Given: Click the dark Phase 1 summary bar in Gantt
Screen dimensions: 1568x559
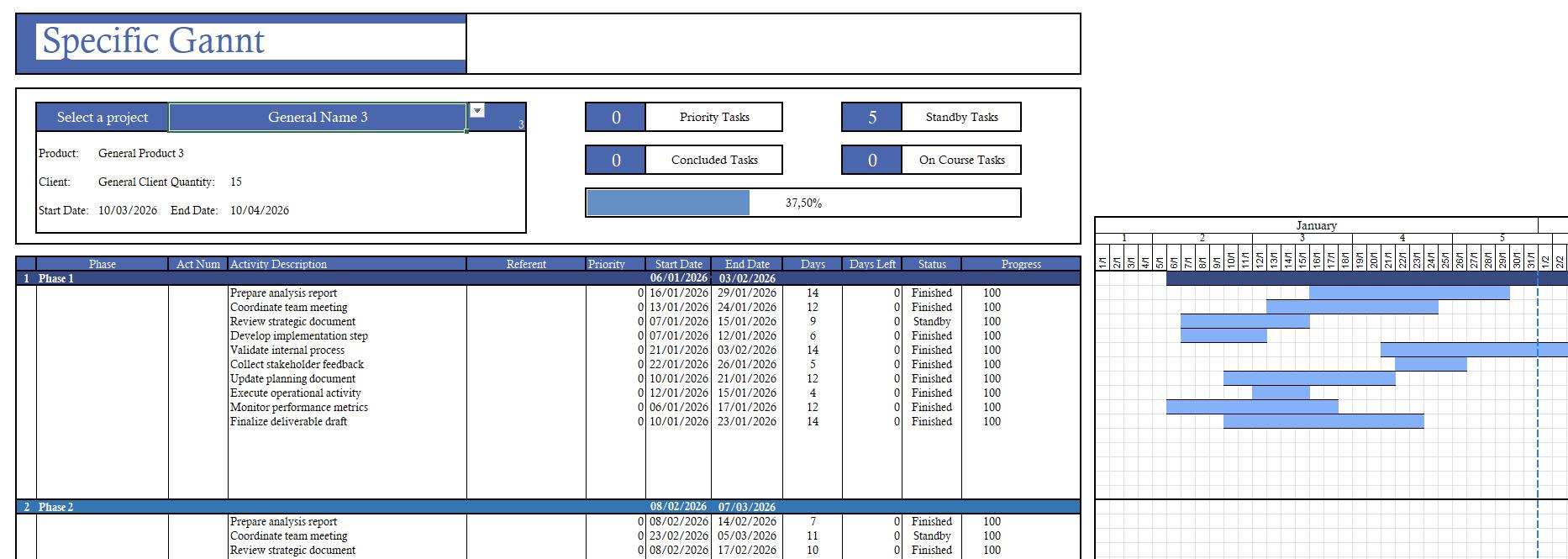Looking at the screenshot, I should point(1366,278).
